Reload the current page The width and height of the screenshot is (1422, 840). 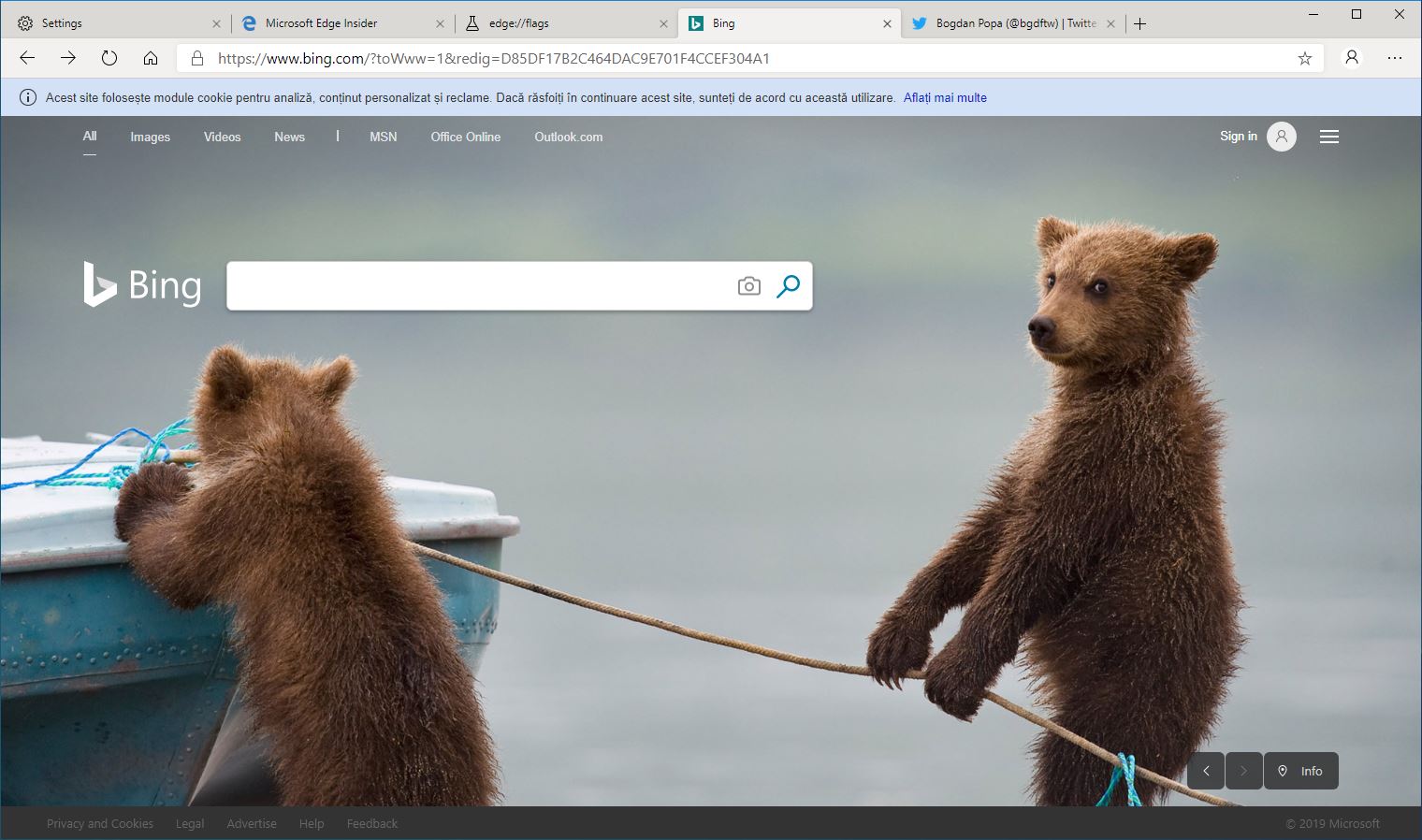tap(109, 58)
